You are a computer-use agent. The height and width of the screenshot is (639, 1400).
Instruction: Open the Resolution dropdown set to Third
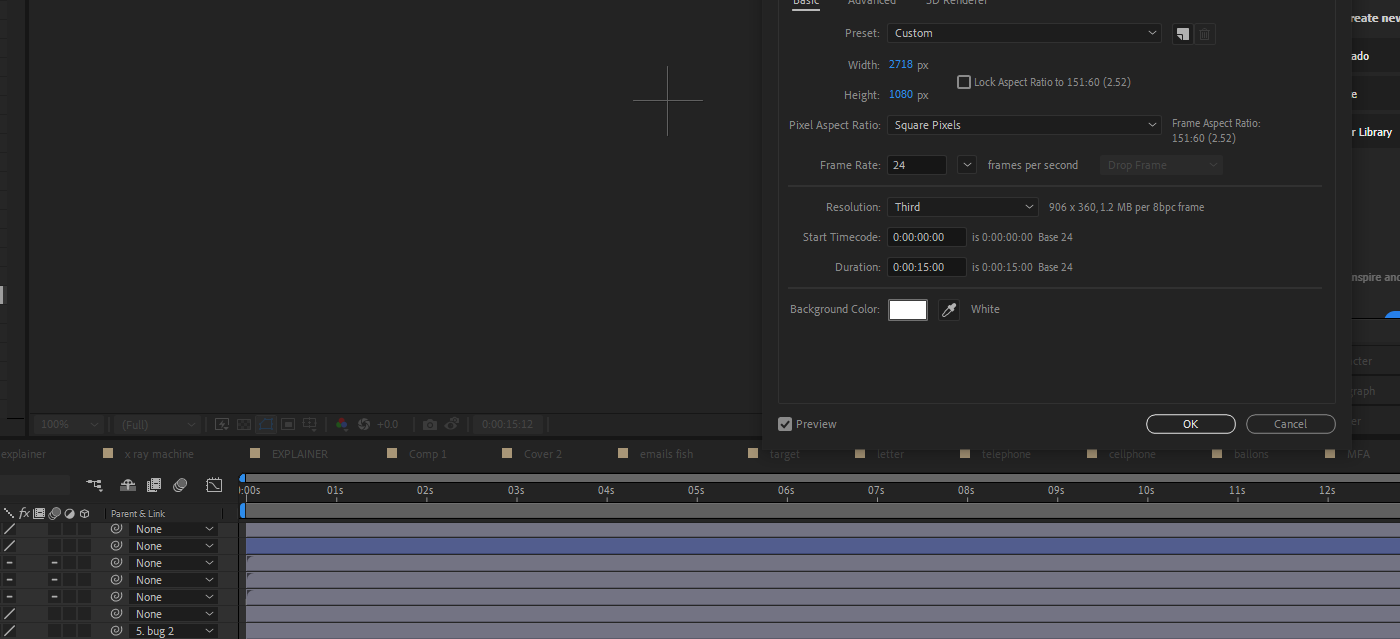[961, 206]
